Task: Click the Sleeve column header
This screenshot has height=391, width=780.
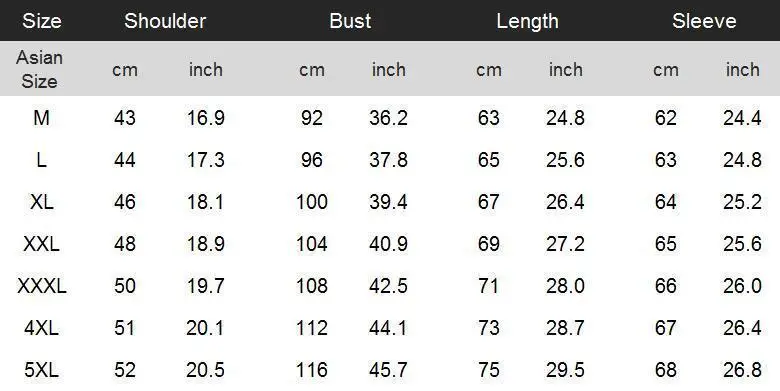Action: point(704,21)
